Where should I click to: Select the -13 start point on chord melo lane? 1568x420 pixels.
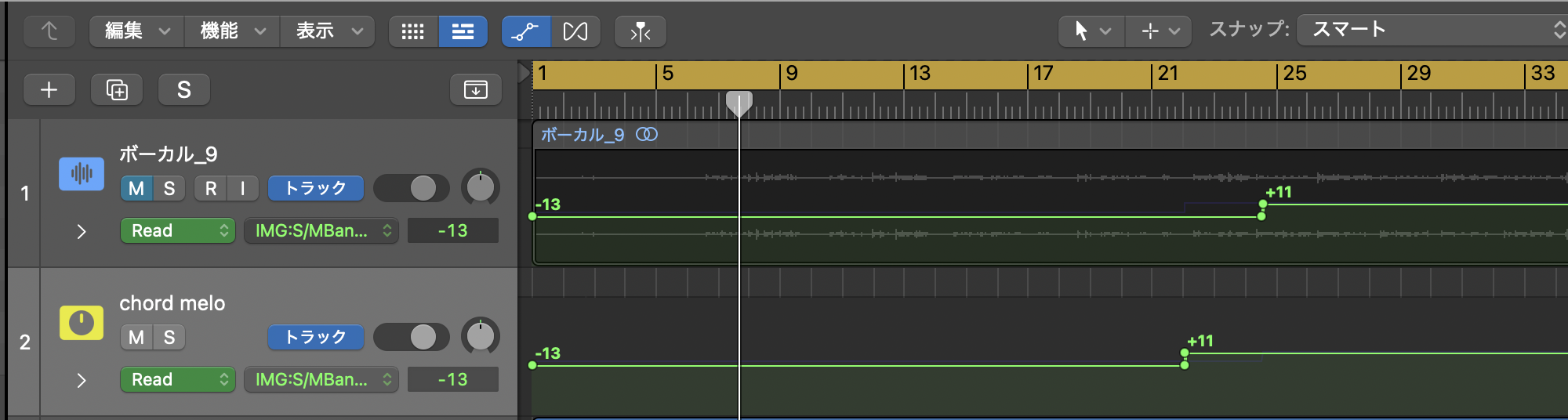[533, 365]
